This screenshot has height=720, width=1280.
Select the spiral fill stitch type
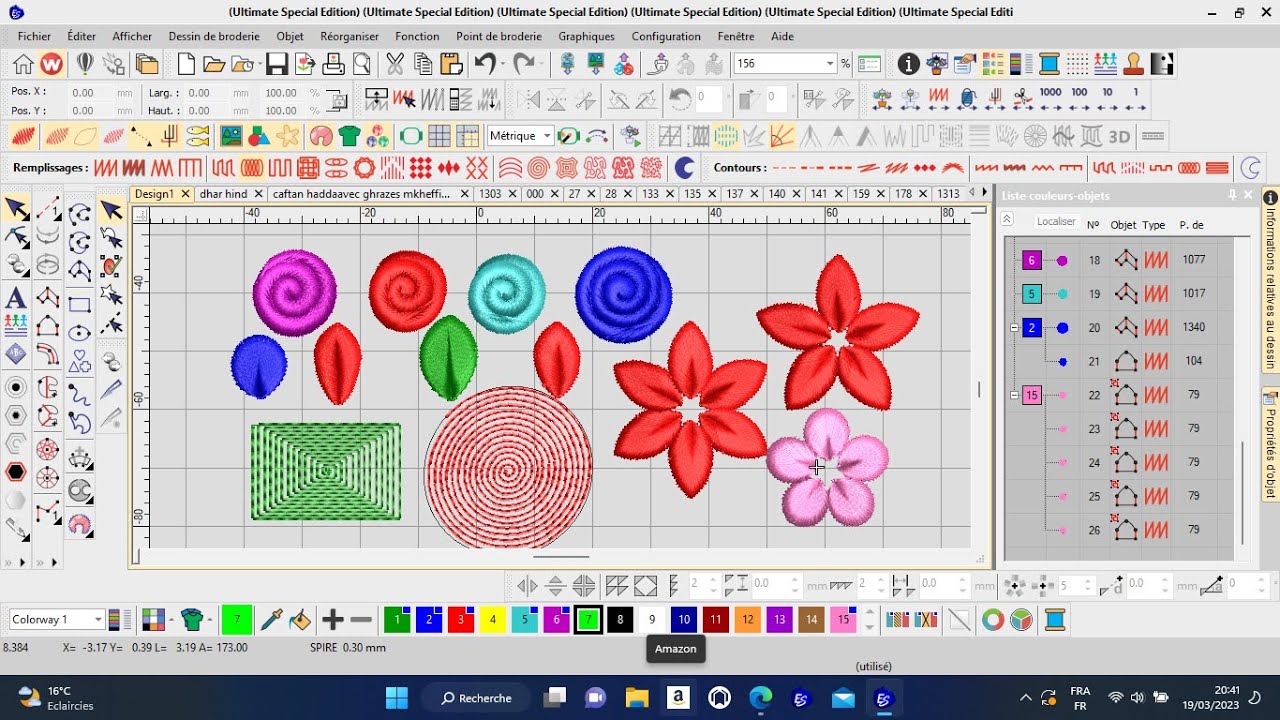[539, 167]
